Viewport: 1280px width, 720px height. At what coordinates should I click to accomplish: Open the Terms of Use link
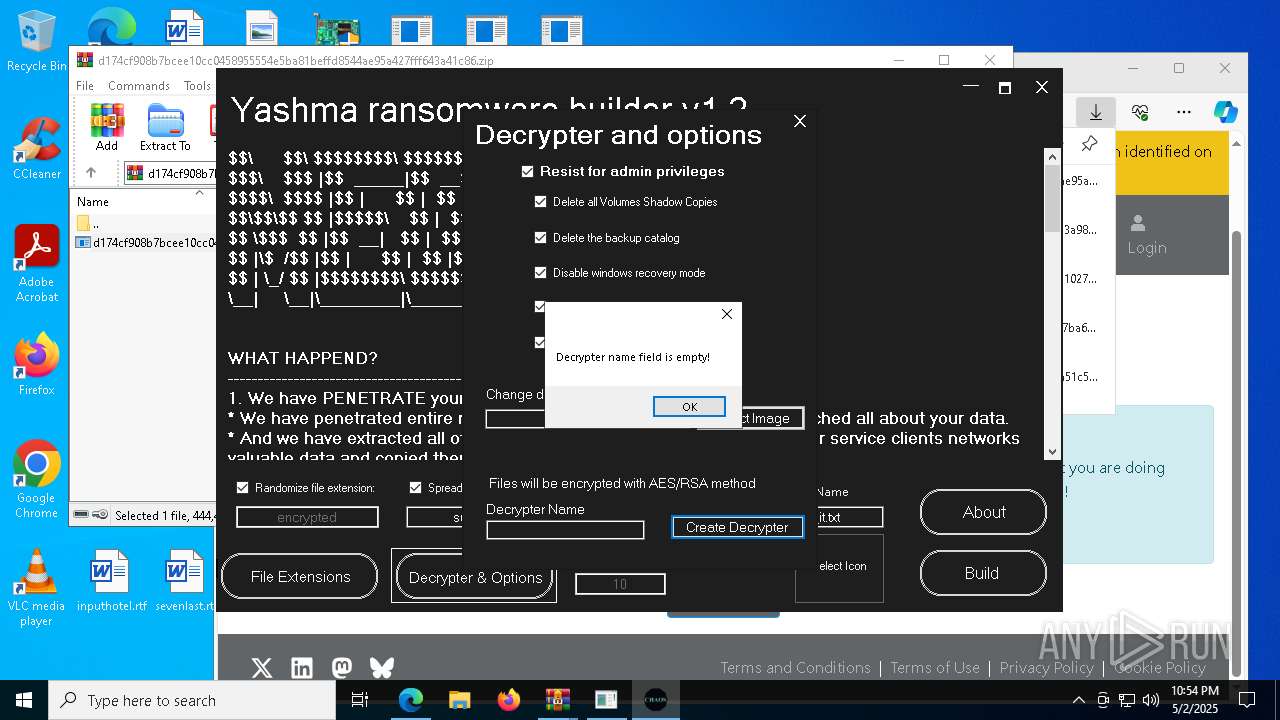coord(935,668)
